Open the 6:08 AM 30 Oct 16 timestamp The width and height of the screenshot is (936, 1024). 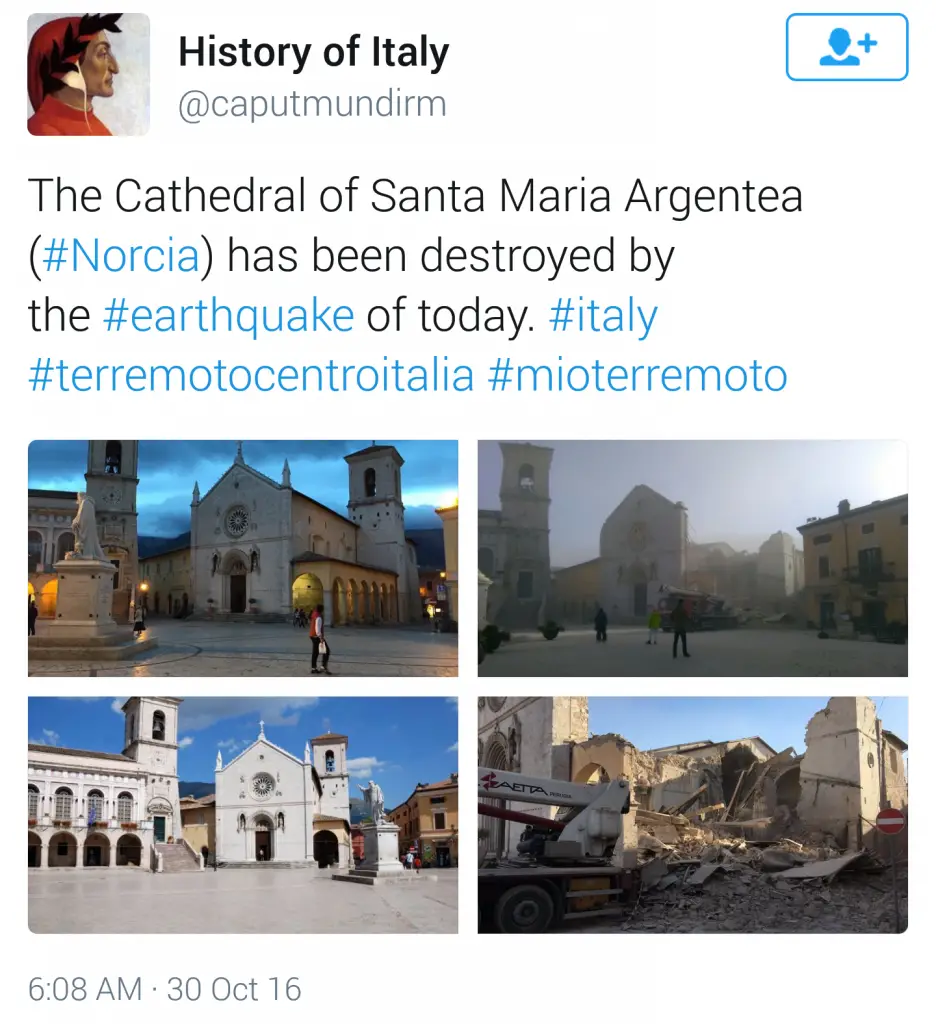[165, 989]
